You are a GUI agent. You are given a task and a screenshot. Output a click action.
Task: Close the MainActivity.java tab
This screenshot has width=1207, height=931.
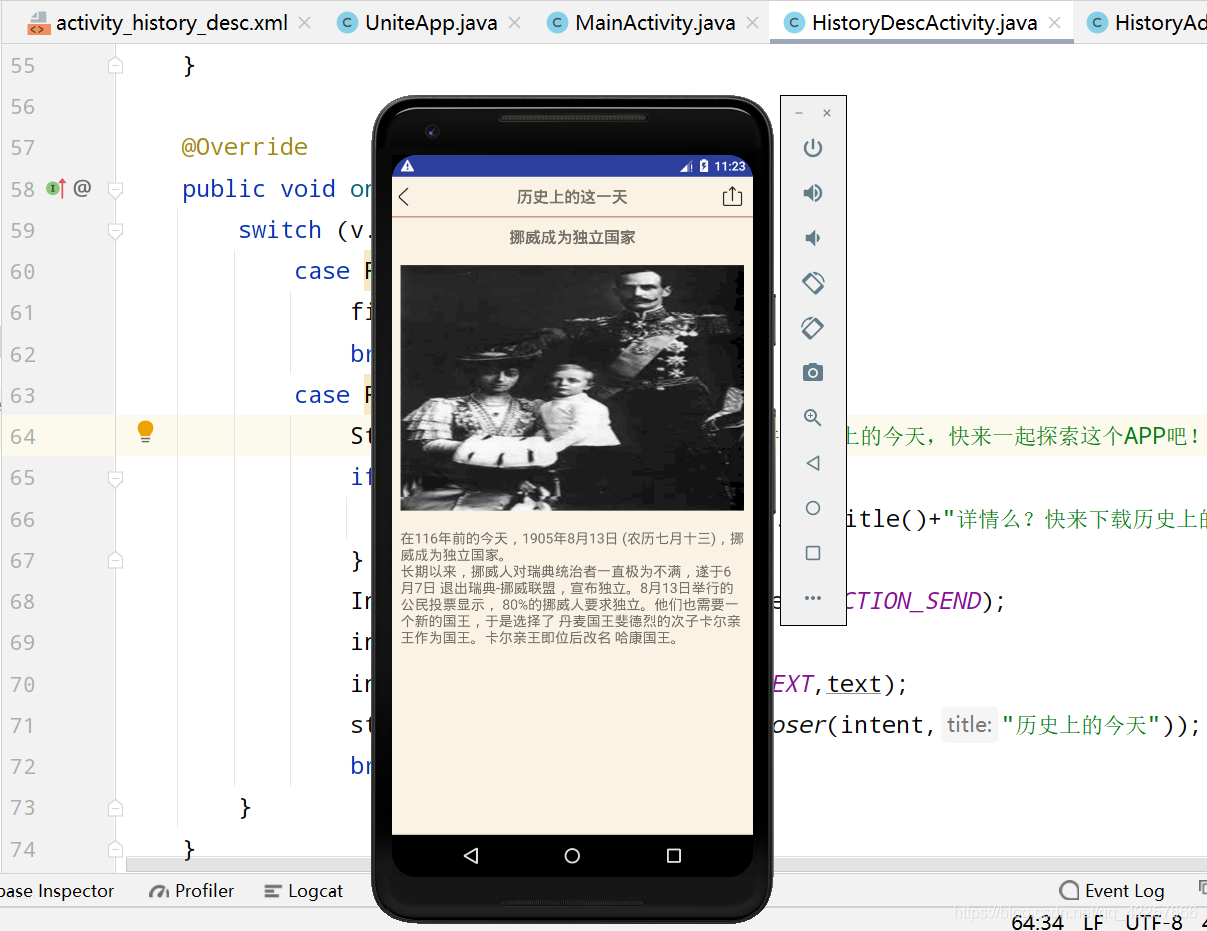coord(753,22)
